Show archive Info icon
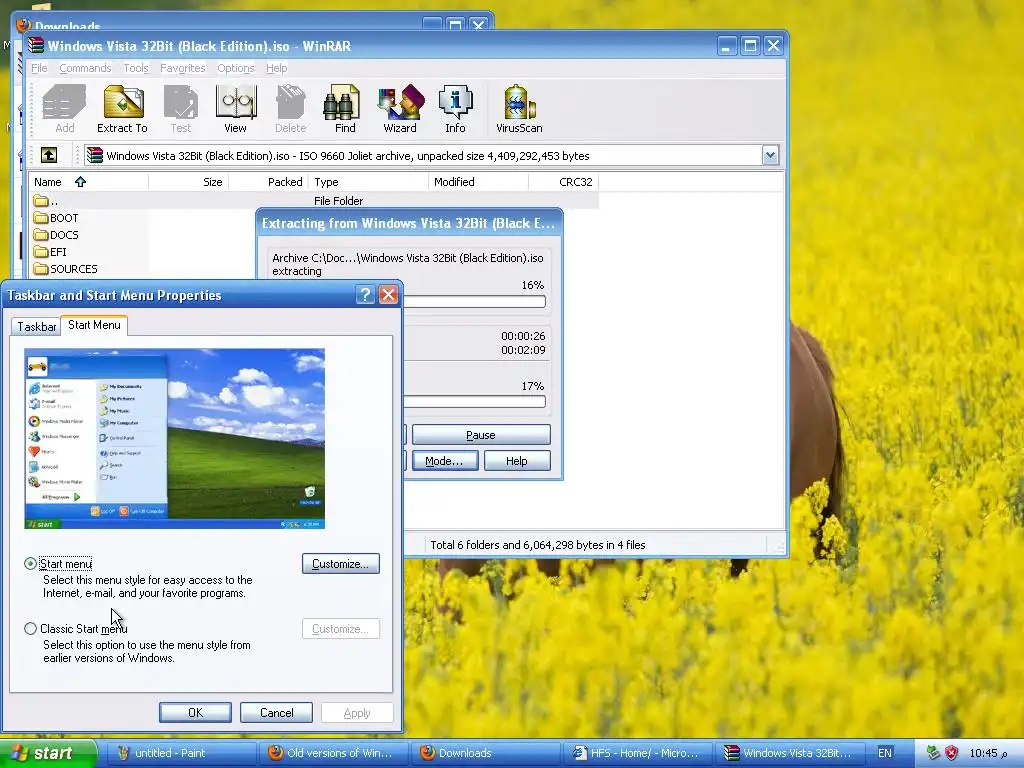Image resolution: width=1024 pixels, height=768 pixels. coord(455,108)
